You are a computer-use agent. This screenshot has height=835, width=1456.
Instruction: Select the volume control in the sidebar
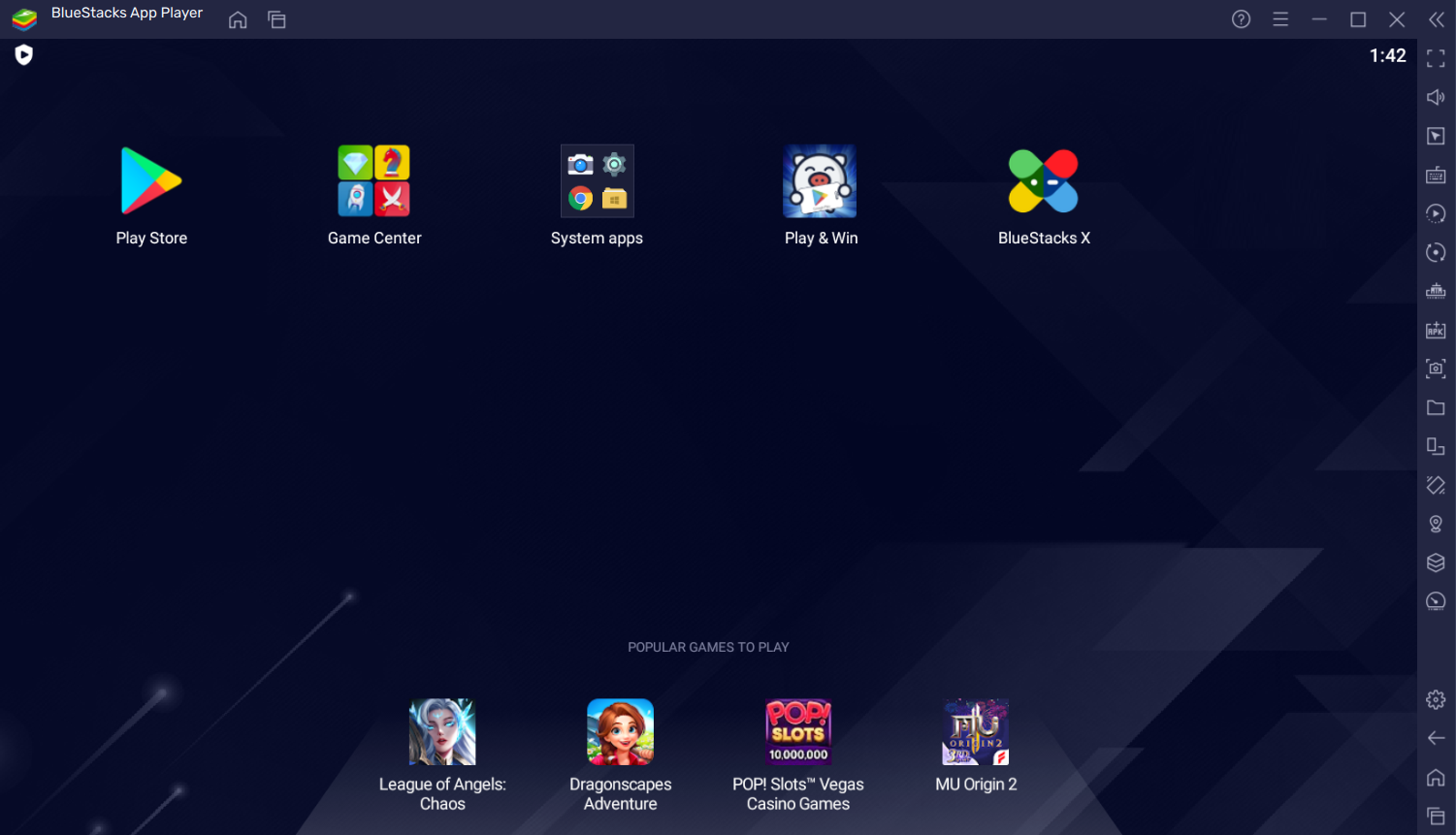pos(1436,97)
